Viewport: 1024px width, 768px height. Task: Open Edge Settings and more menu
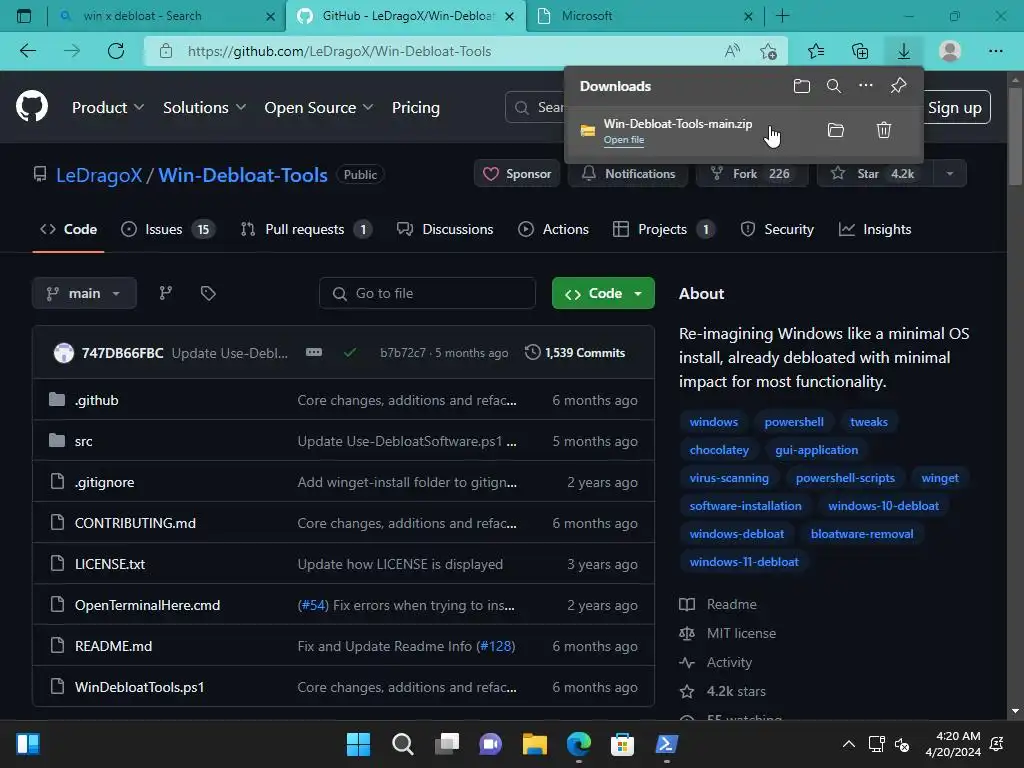995,51
